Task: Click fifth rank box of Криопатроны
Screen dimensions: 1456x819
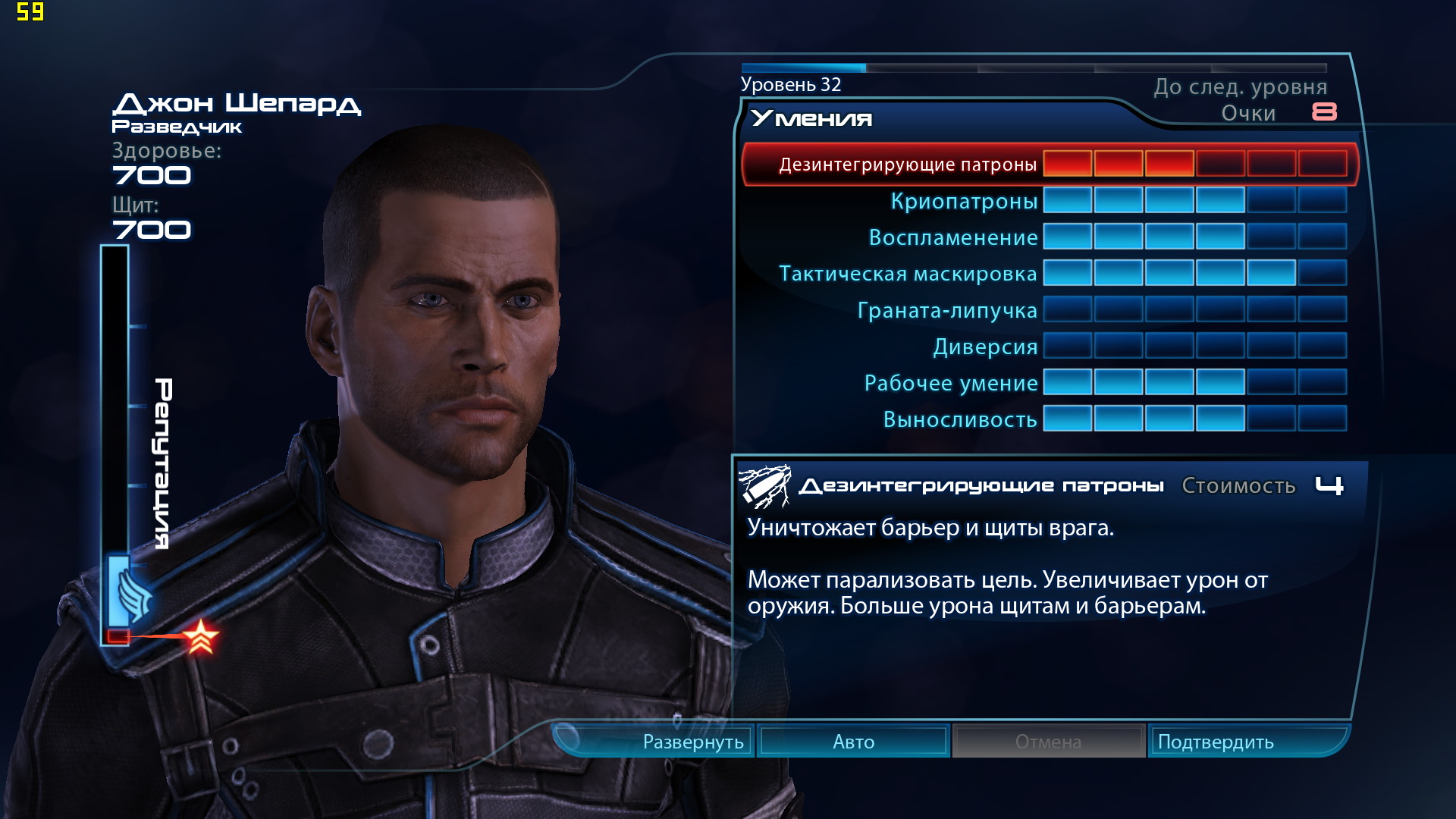Action: point(1271,200)
